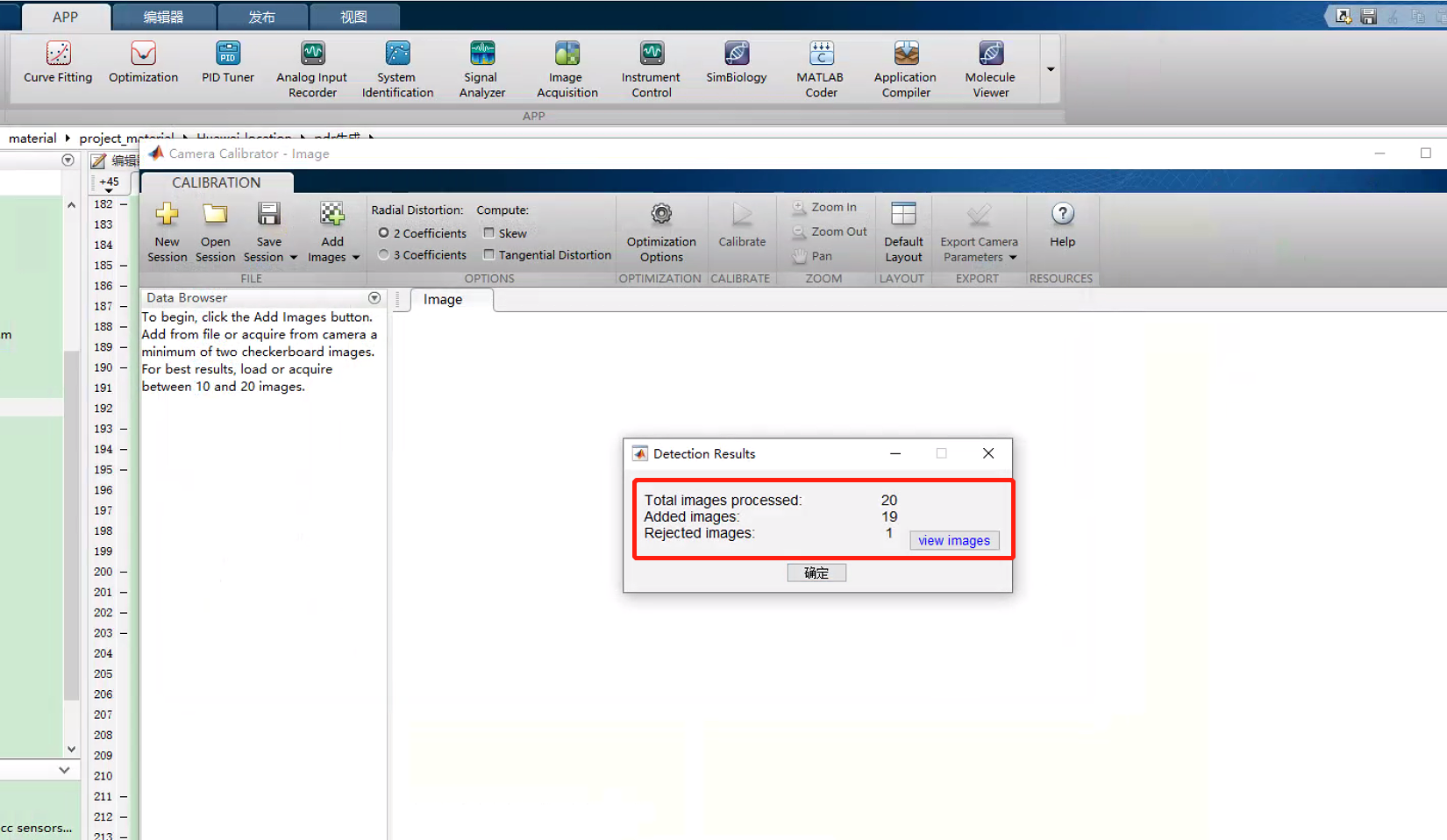Click editor line number 190
This screenshot has width=1447, height=840.
(x=103, y=367)
